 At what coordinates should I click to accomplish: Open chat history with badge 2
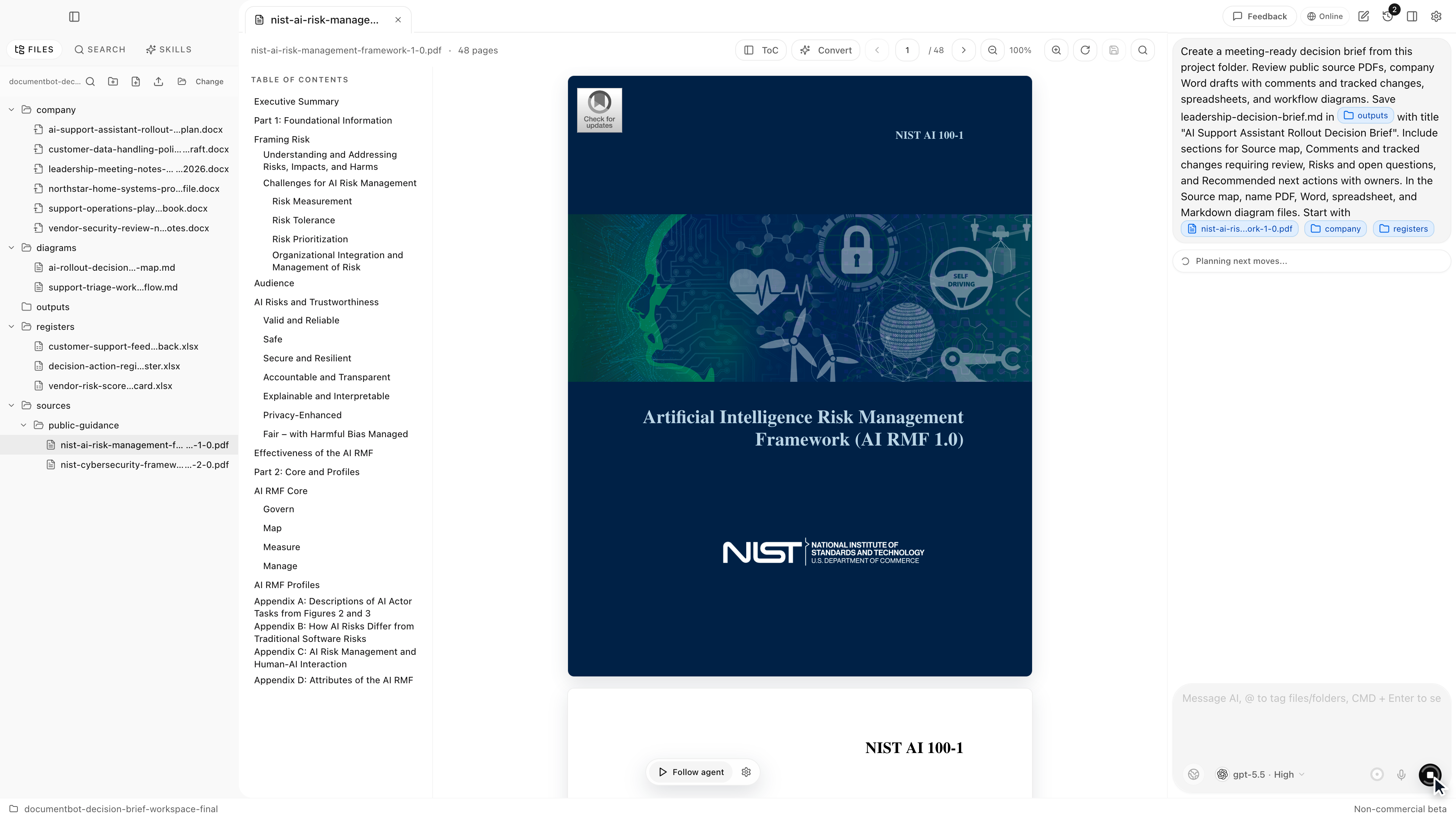pyautogui.click(x=1388, y=16)
